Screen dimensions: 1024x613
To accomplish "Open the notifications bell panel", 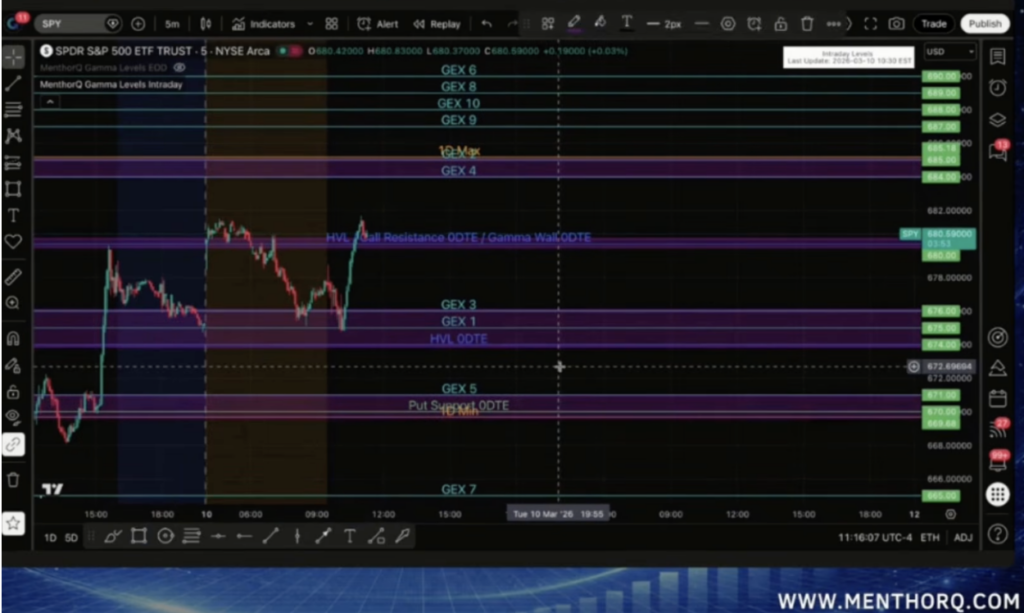I will (998, 462).
